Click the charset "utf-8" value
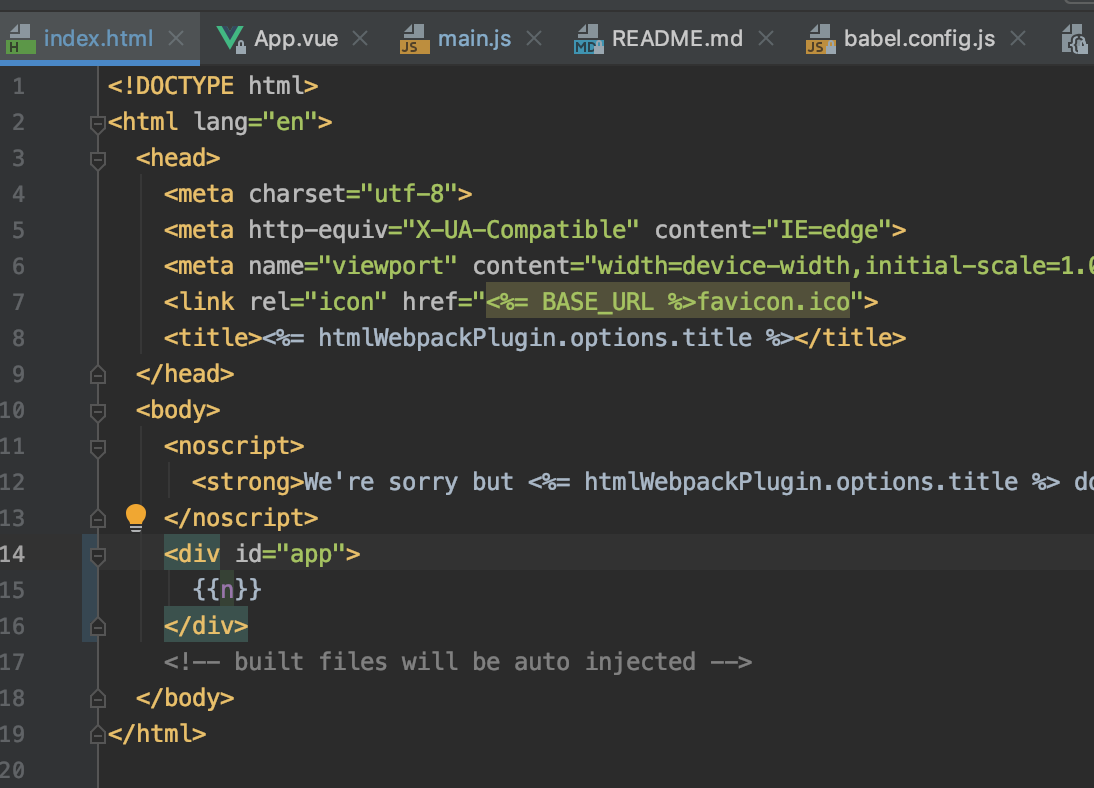The width and height of the screenshot is (1094, 788). pyautogui.click(x=416, y=194)
